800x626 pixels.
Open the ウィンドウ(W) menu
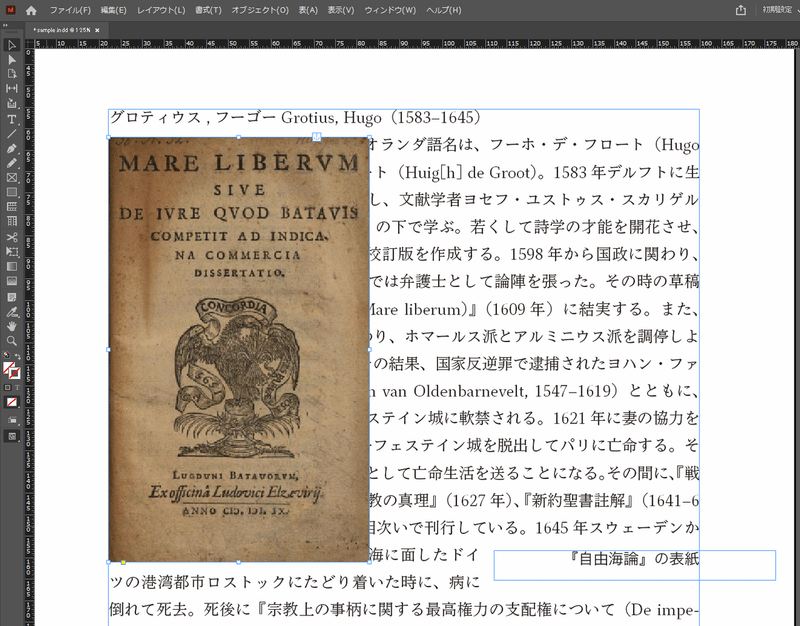(390, 10)
